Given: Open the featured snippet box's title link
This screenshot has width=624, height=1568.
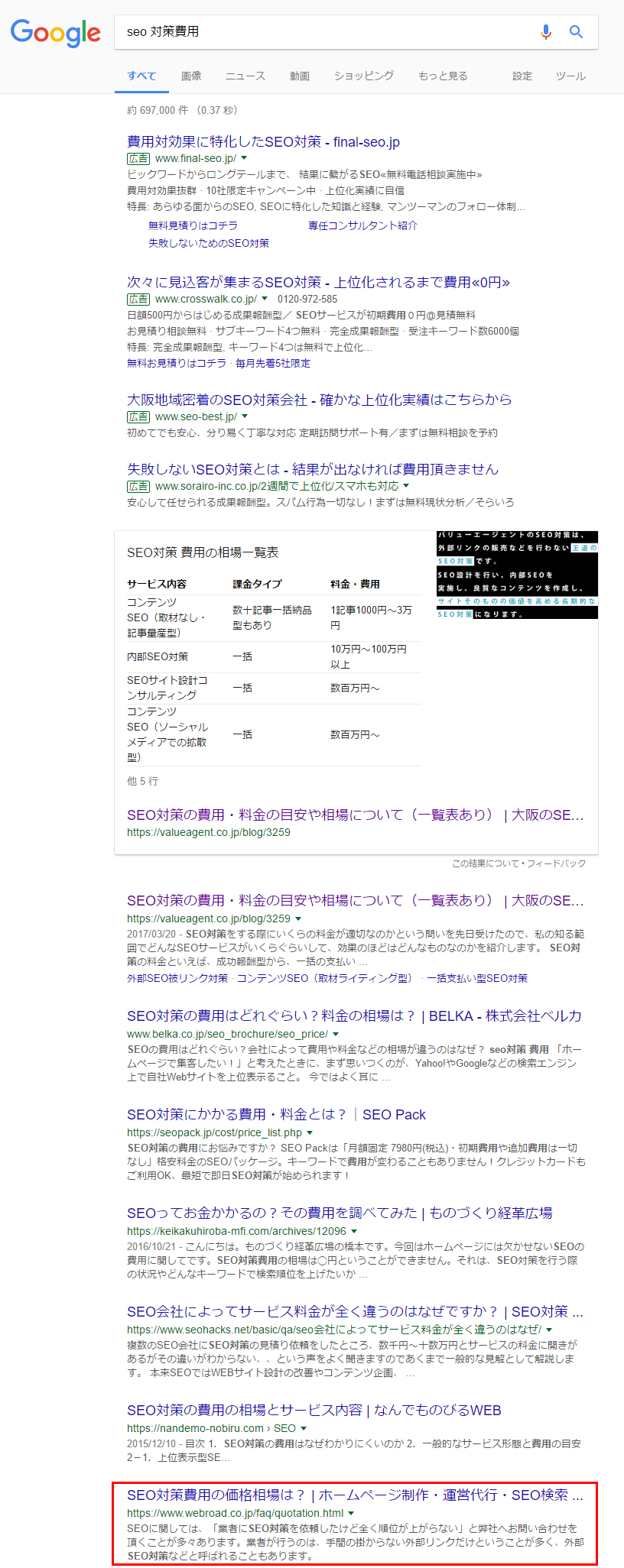Looking at the screenshot, I should [356, 815].
